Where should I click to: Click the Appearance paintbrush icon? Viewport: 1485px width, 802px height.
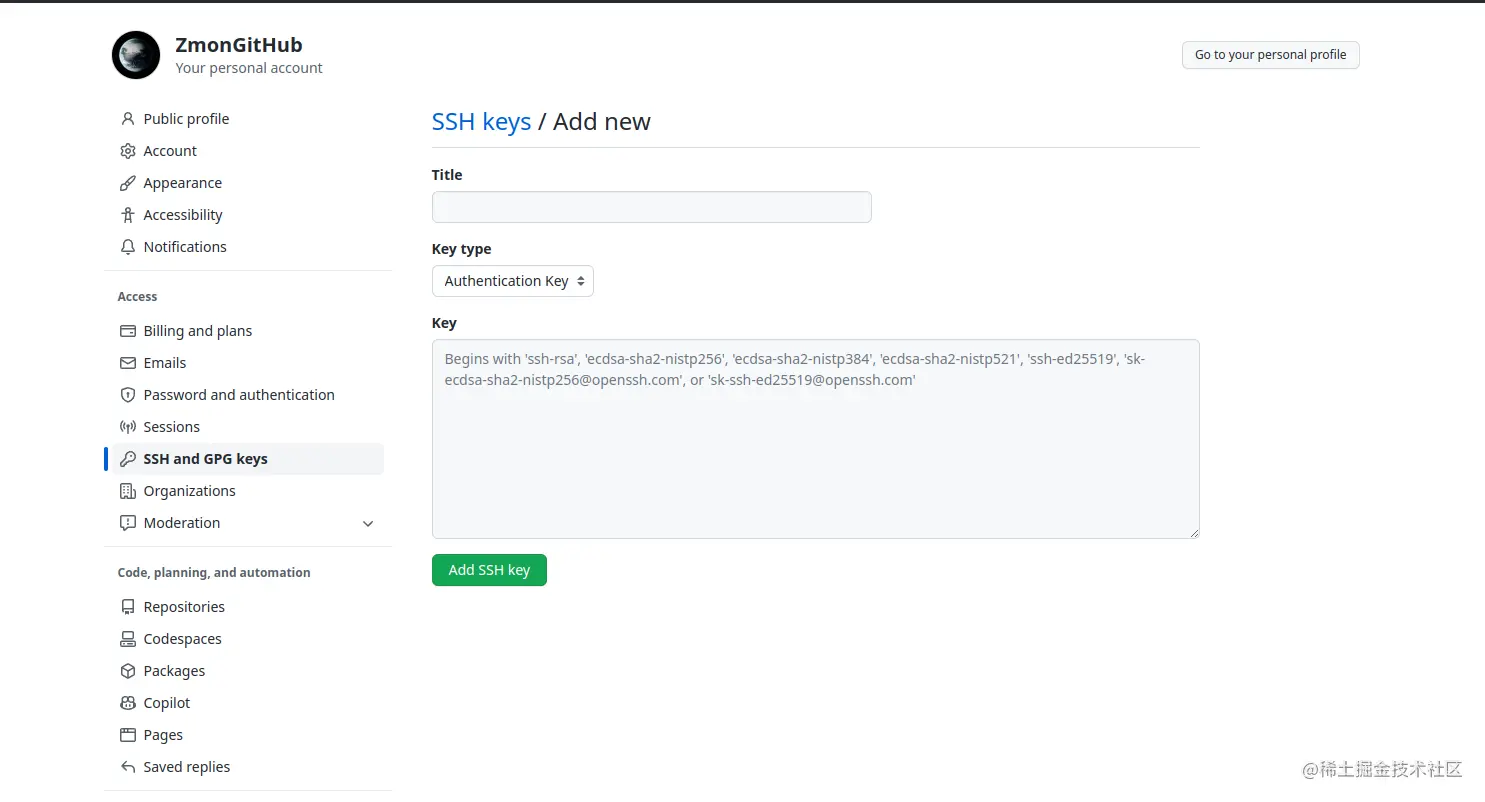pyautogui.click(x=128, y=183)
